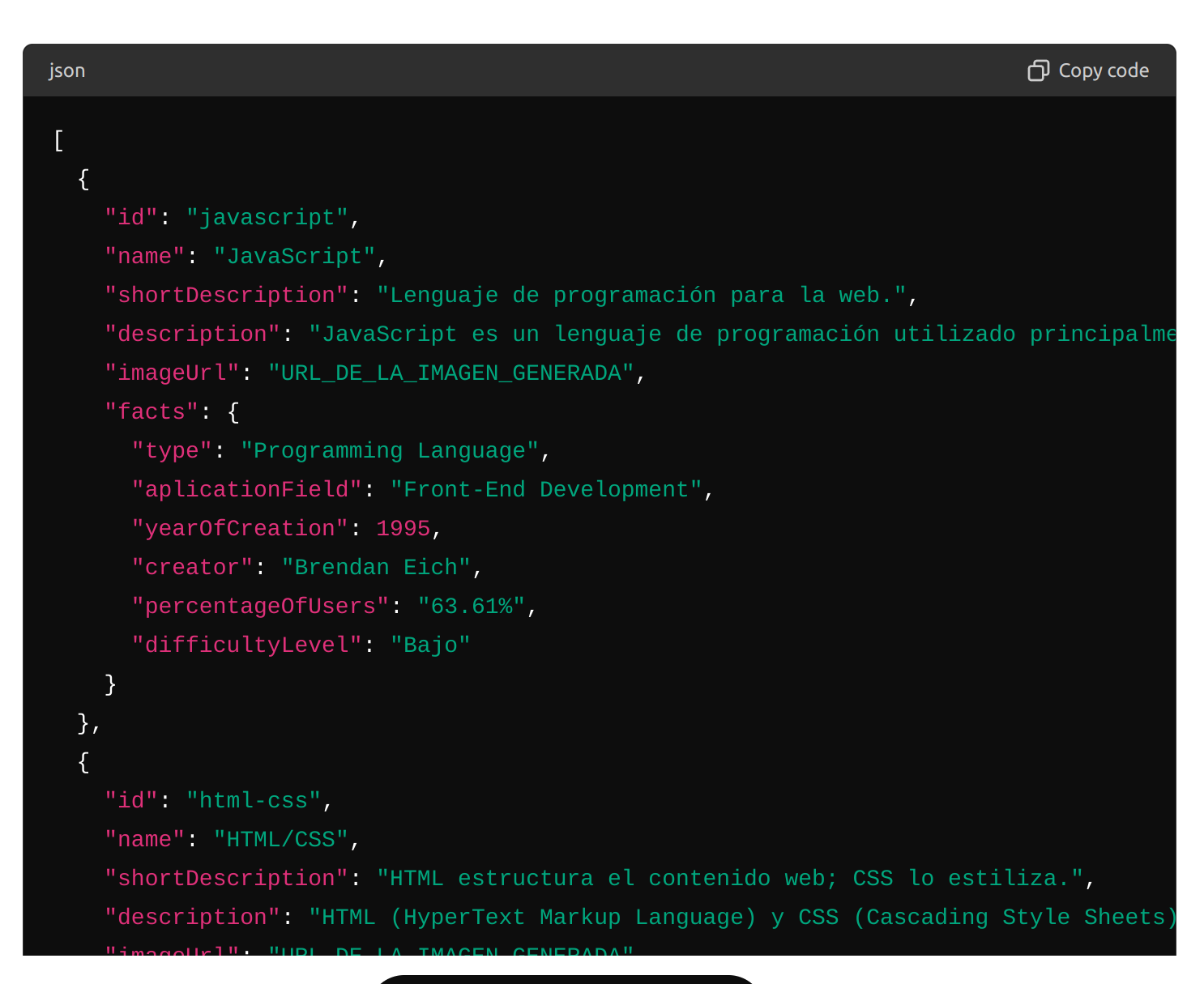Click the "Programming Language" type value

[x=390, y=451]
